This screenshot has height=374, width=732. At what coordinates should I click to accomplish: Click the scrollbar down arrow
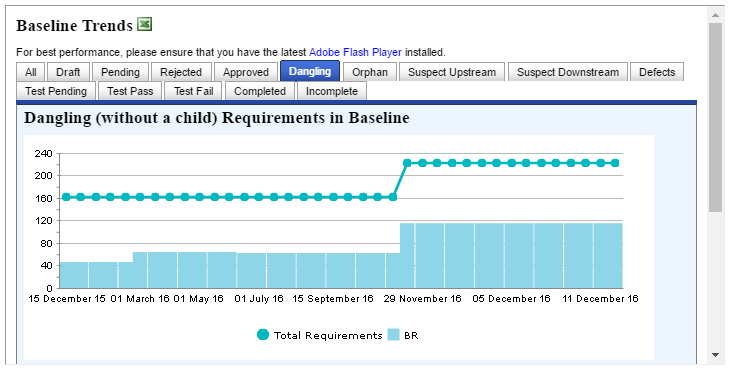pos(715,355)
